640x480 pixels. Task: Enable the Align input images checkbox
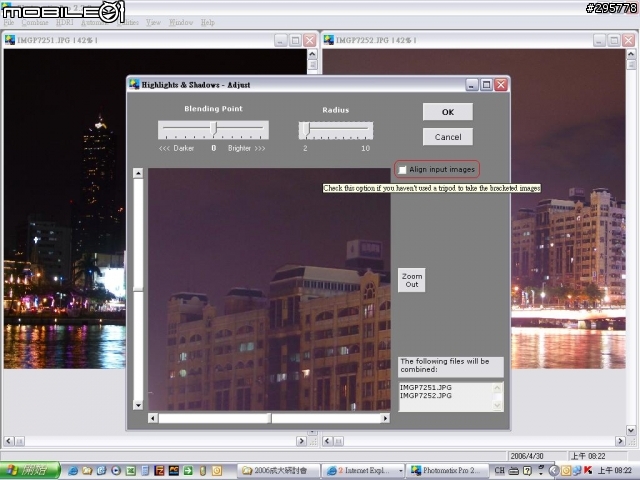click(402, 169)
